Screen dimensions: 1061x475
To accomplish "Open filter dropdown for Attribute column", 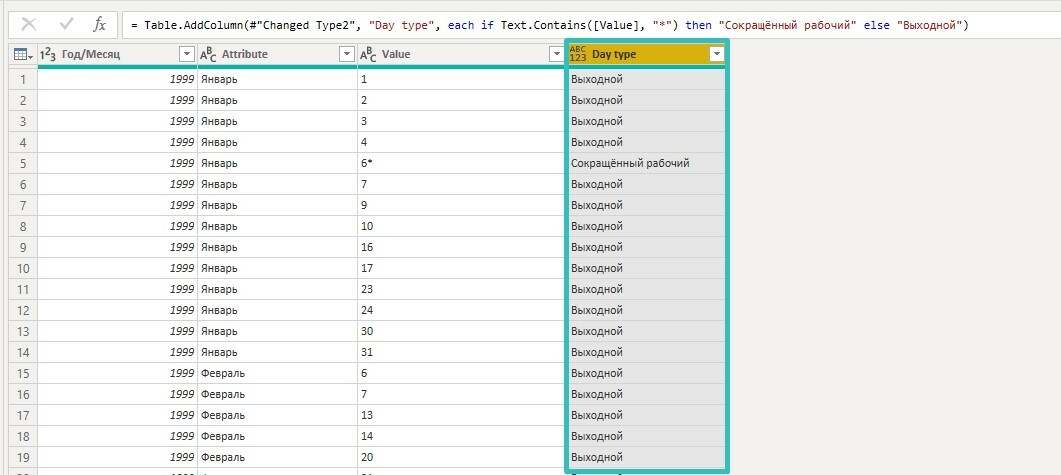I will click(346, 55).
